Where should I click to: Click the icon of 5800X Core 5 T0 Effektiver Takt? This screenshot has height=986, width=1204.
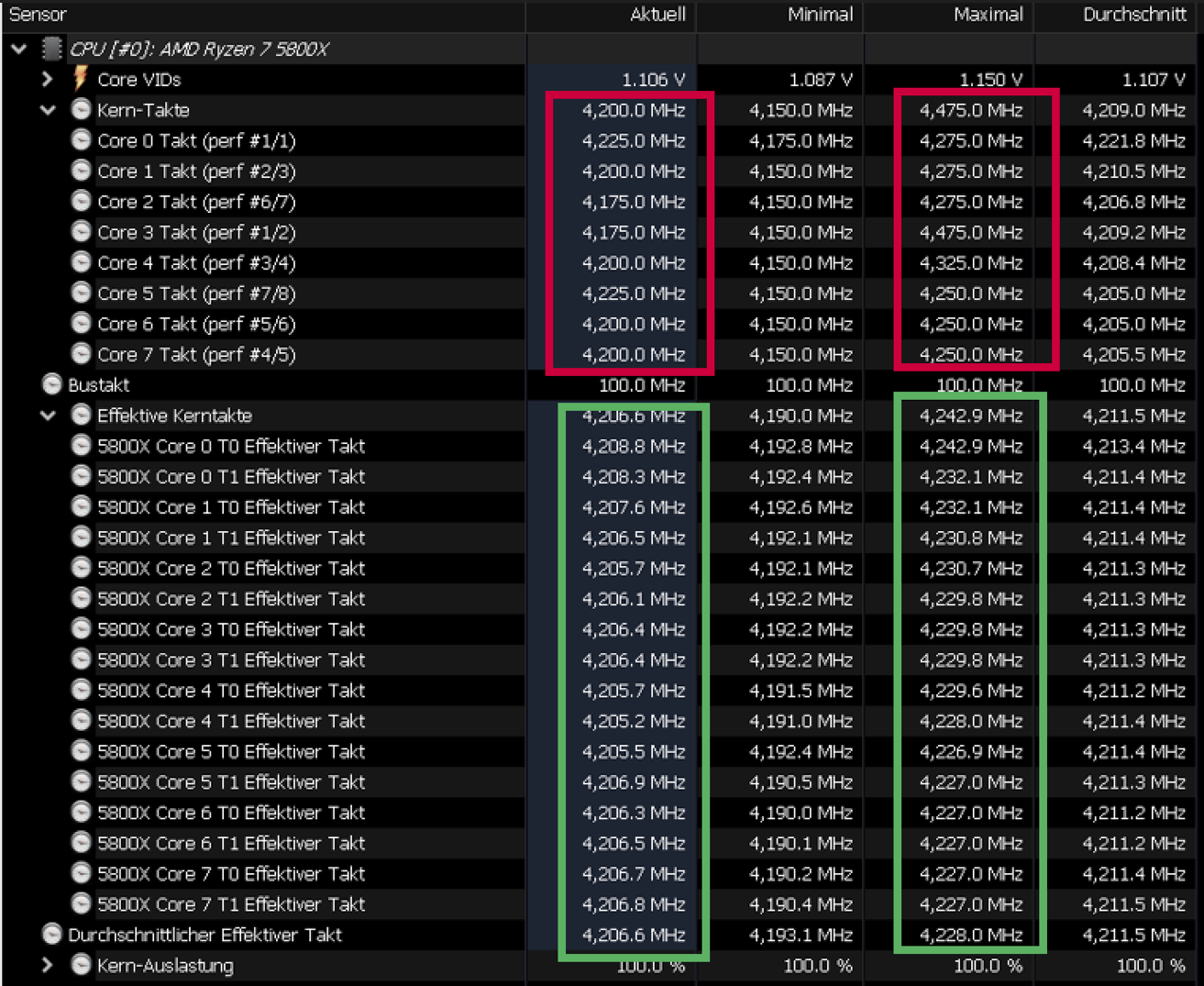[x=81, y=751]
